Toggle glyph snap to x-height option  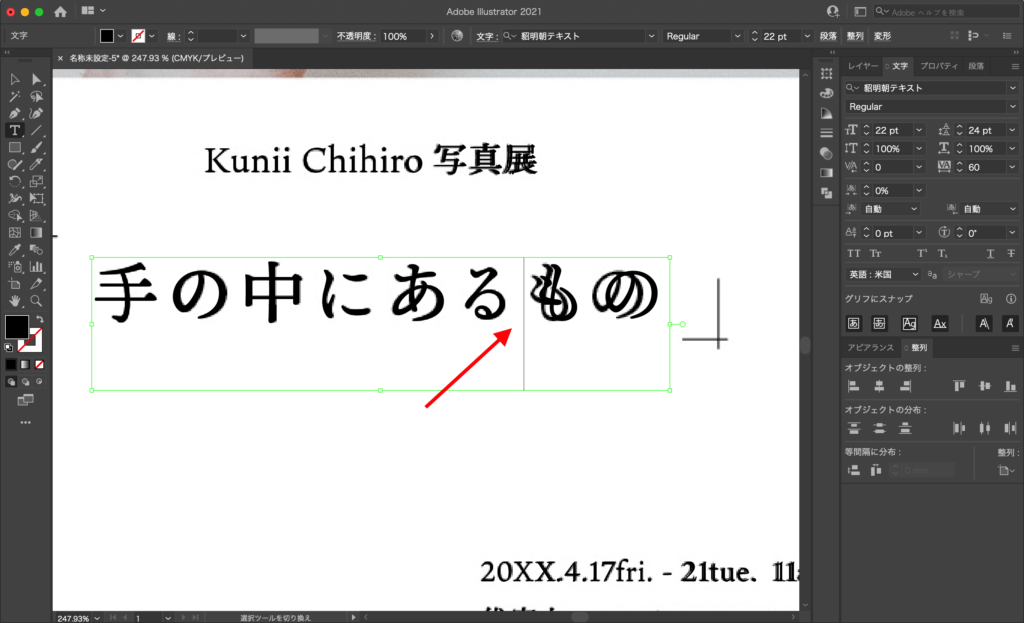pos(940,323)
